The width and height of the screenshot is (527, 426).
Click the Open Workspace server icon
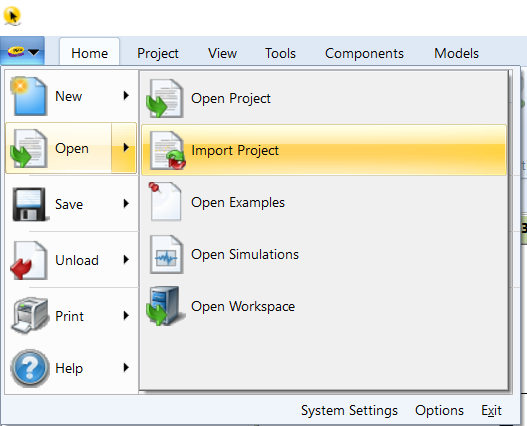pos(165,306)
